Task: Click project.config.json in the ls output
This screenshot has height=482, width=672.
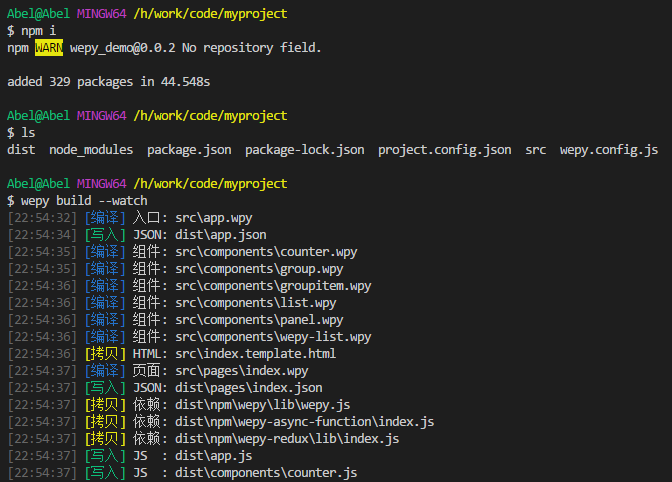Action: pos(444,149)
